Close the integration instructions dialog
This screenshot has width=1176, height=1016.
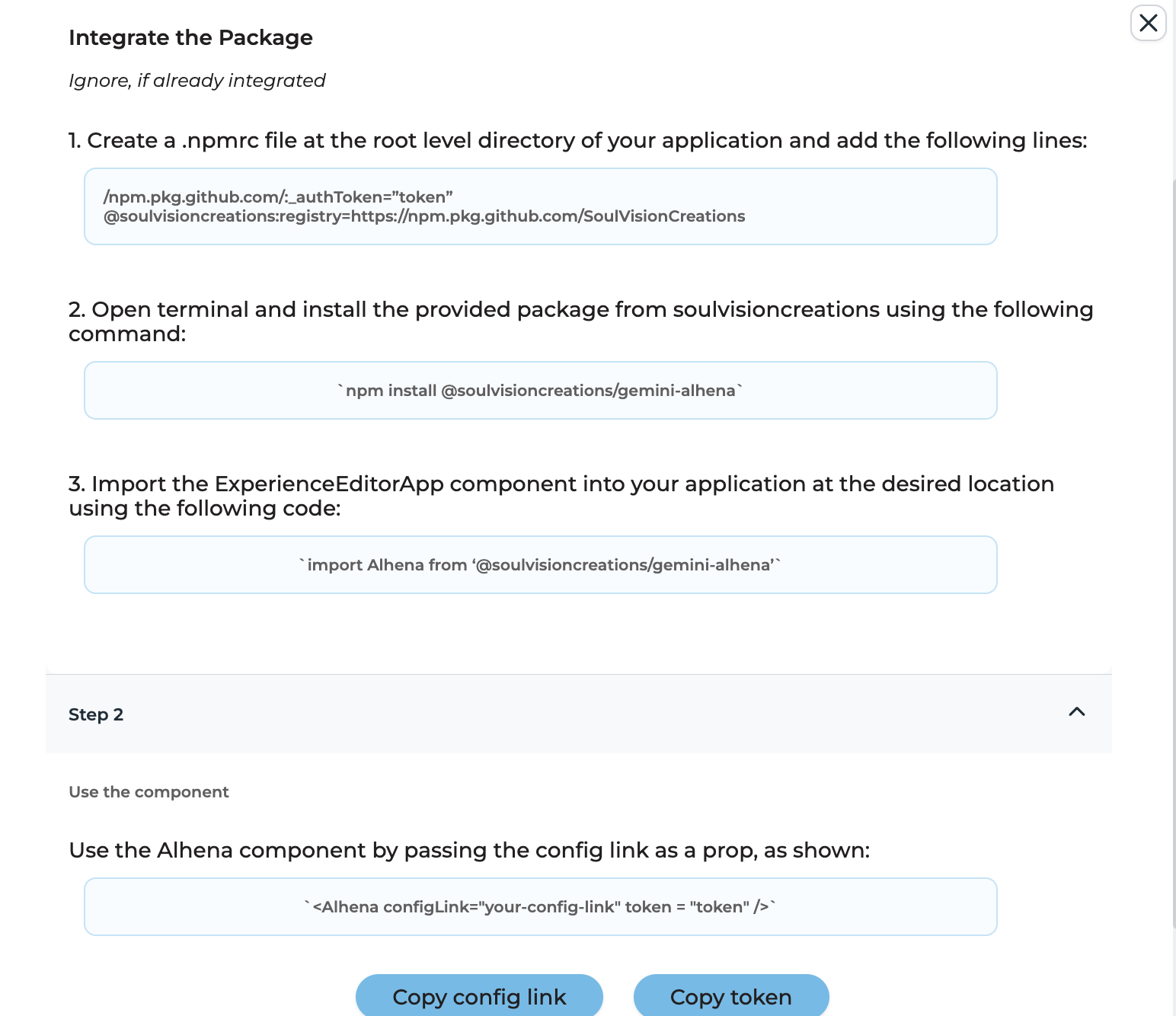point(1148,23)
